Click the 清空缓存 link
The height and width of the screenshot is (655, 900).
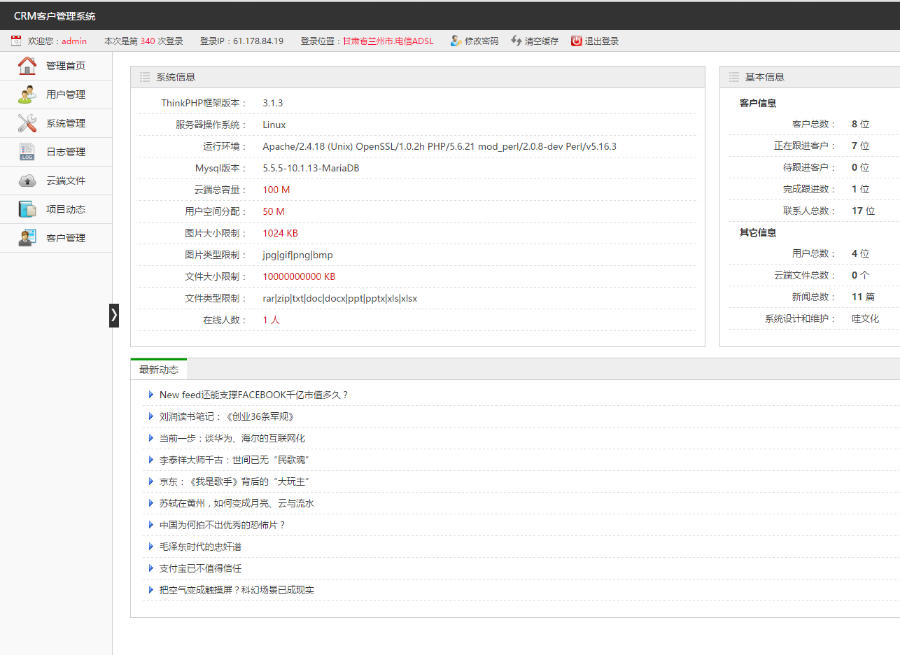[541, 41]
